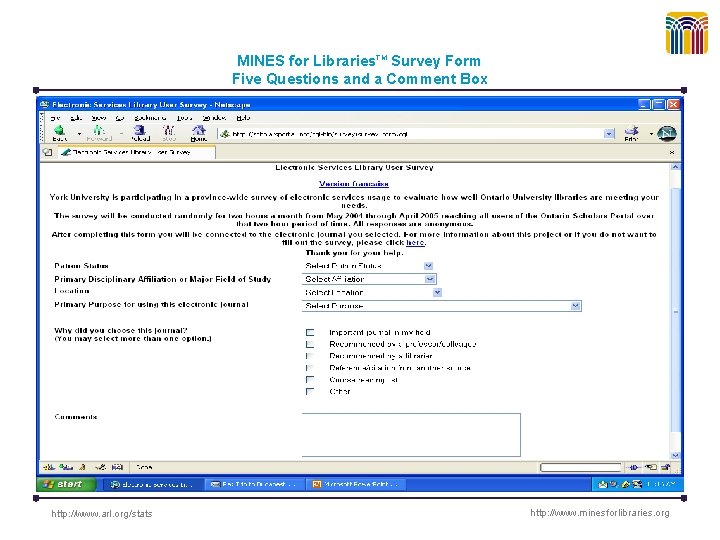Open the Select Patron Status dropdown

(x=367, y=266)
